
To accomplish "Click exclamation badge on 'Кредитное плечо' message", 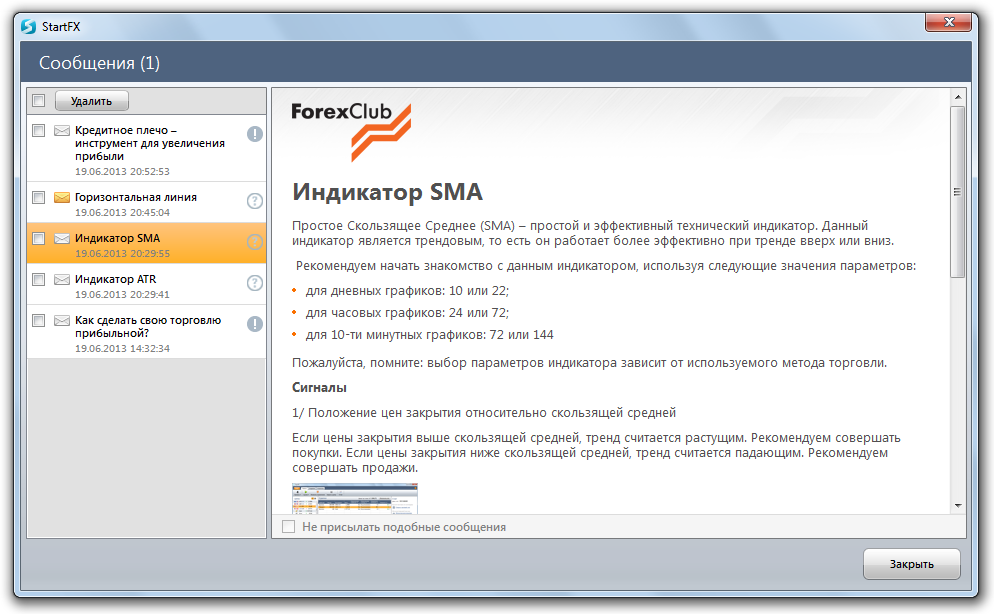I will 255,134.
